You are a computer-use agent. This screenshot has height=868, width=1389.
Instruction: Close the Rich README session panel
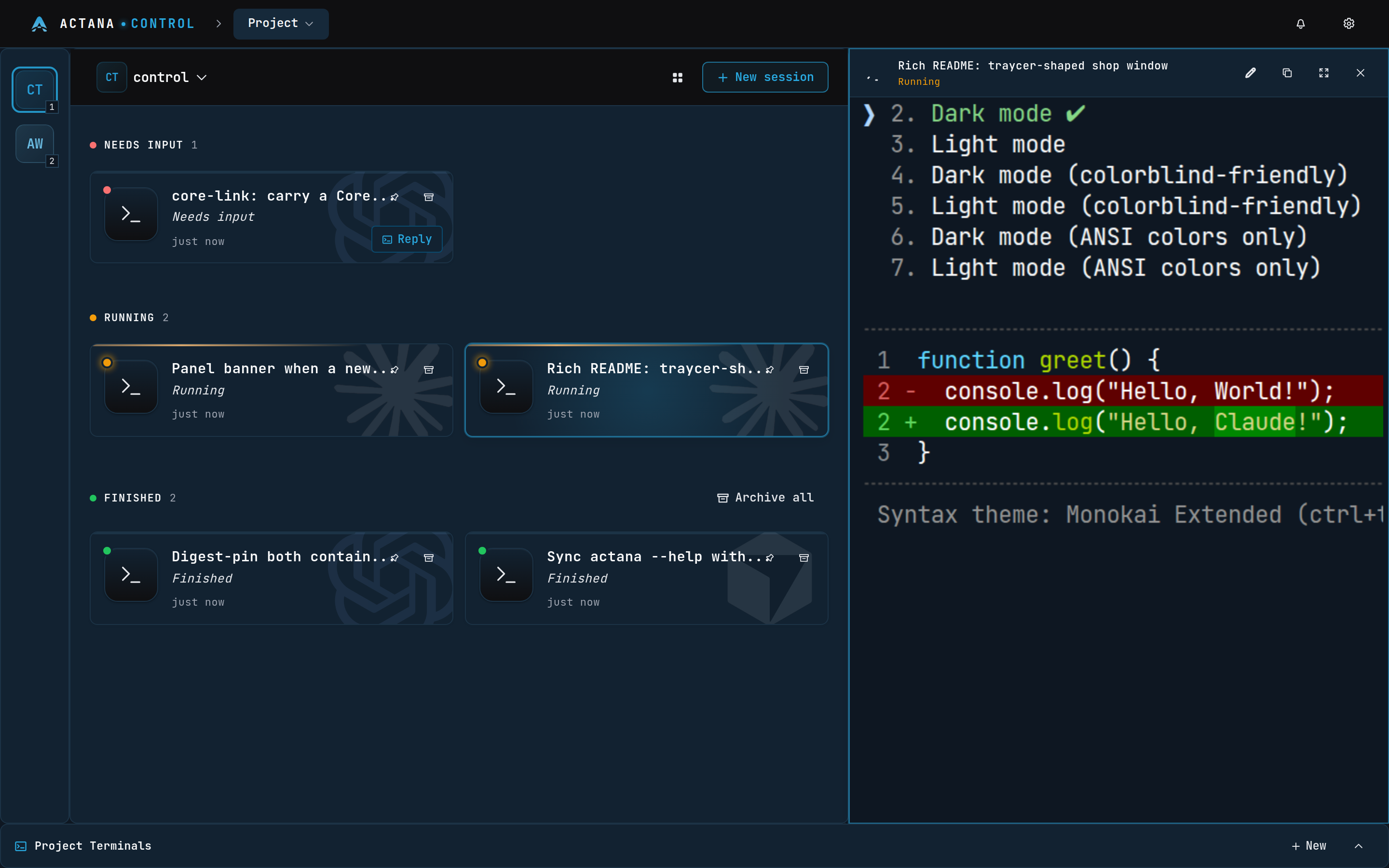pos(1360,73)
